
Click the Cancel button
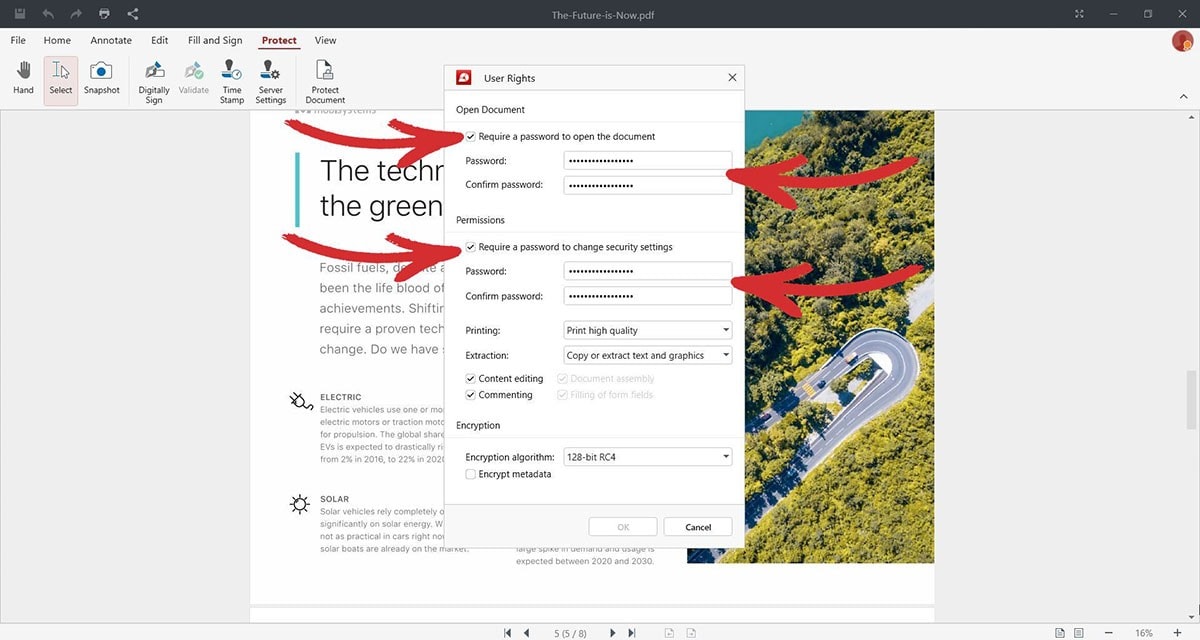(697, 526)
